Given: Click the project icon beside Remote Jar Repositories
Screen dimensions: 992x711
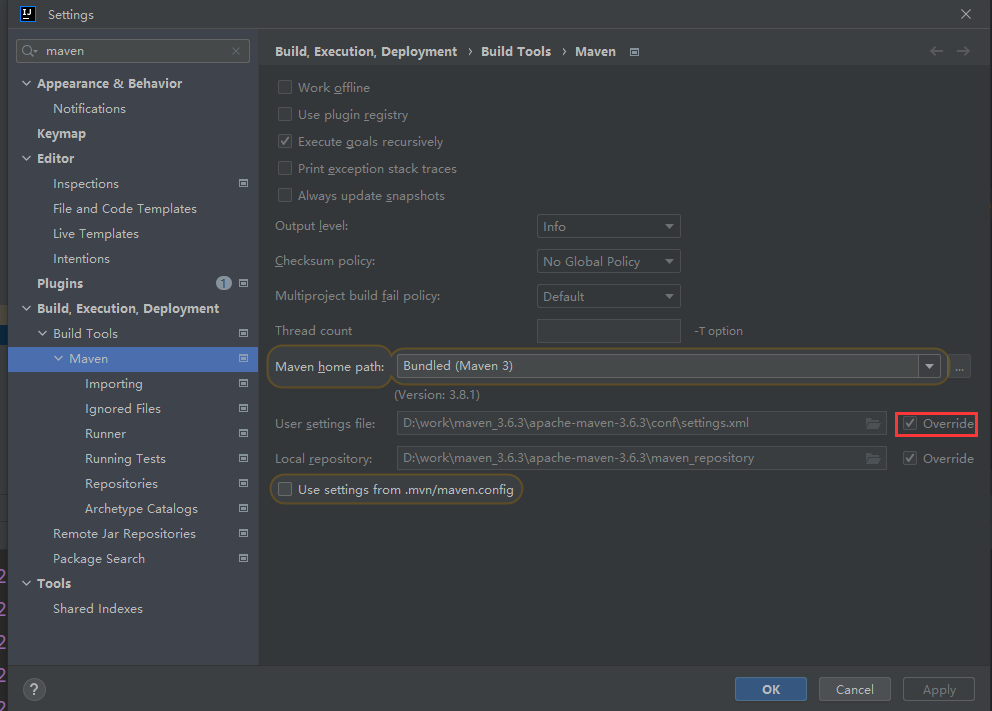Looking at the screenshot, I should point(243,533).
